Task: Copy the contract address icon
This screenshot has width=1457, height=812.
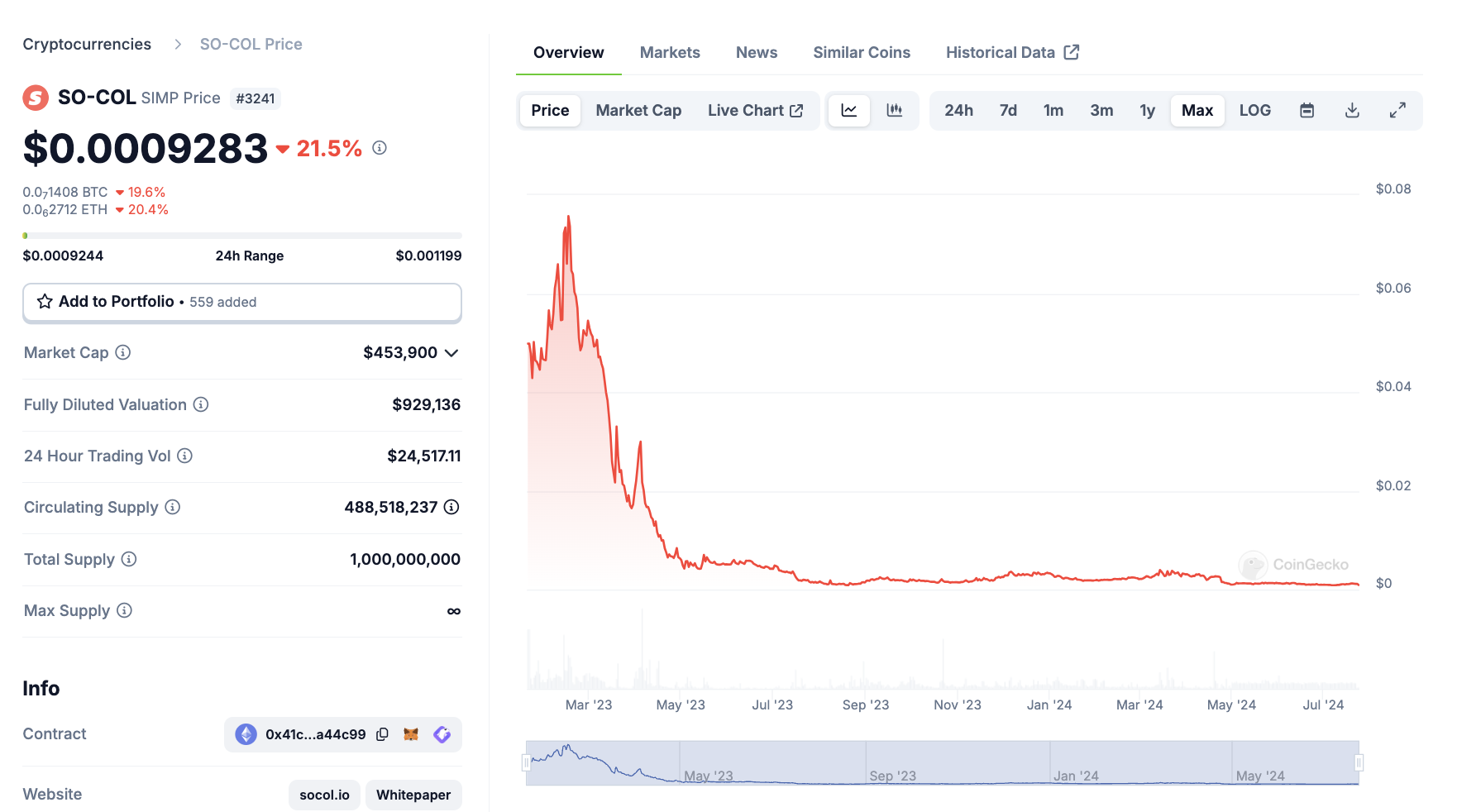Action: click(x=382, y=734)
